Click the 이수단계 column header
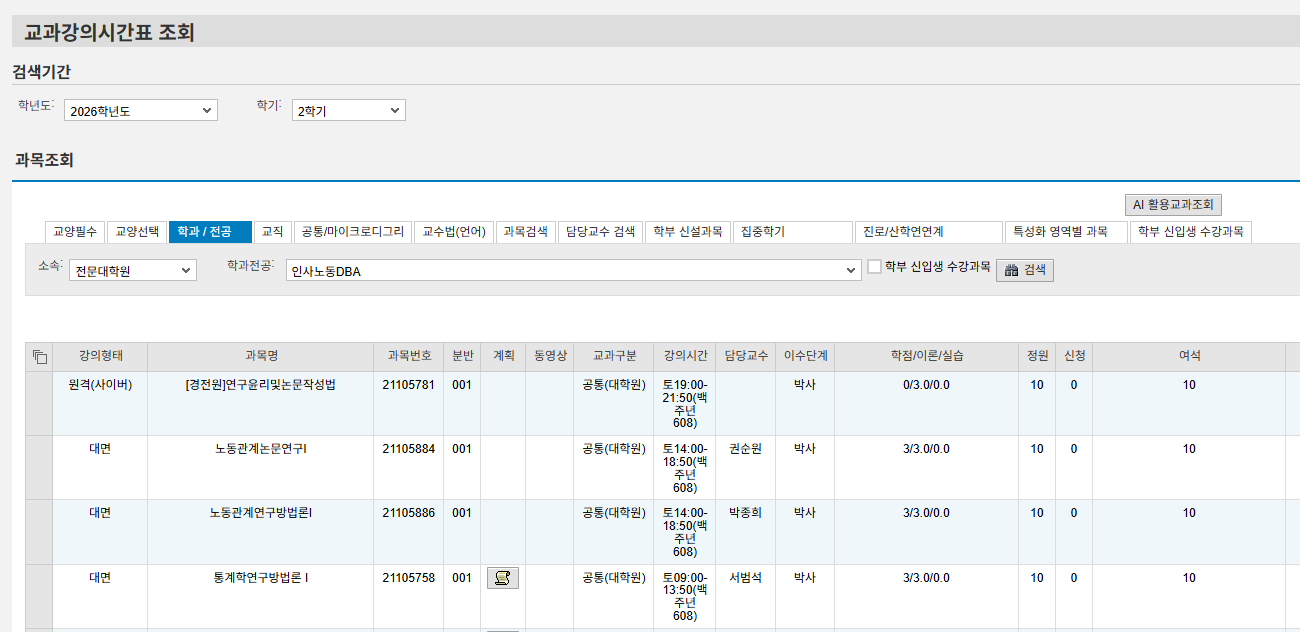 tap(805, 356)
